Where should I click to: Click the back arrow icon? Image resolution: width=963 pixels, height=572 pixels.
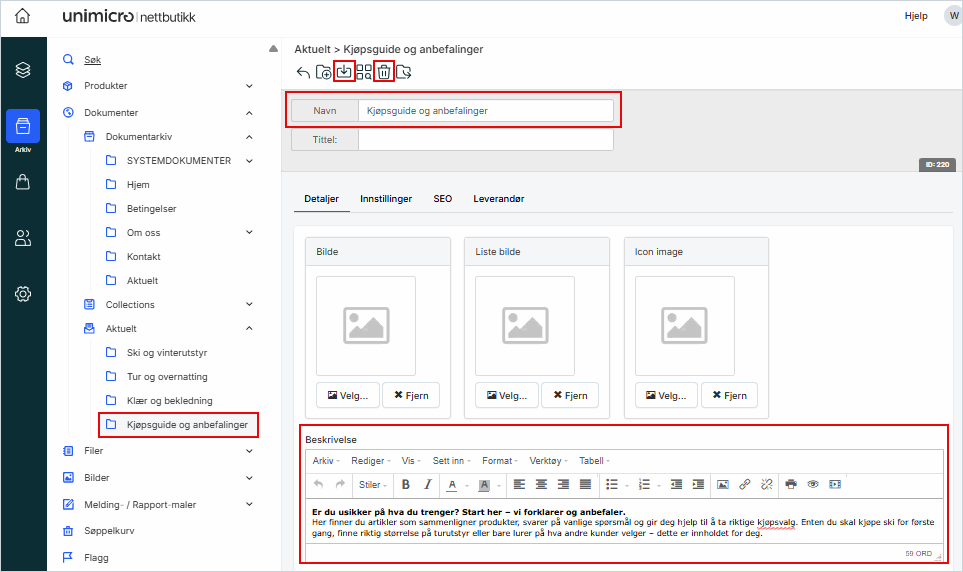tap(304, 72)
